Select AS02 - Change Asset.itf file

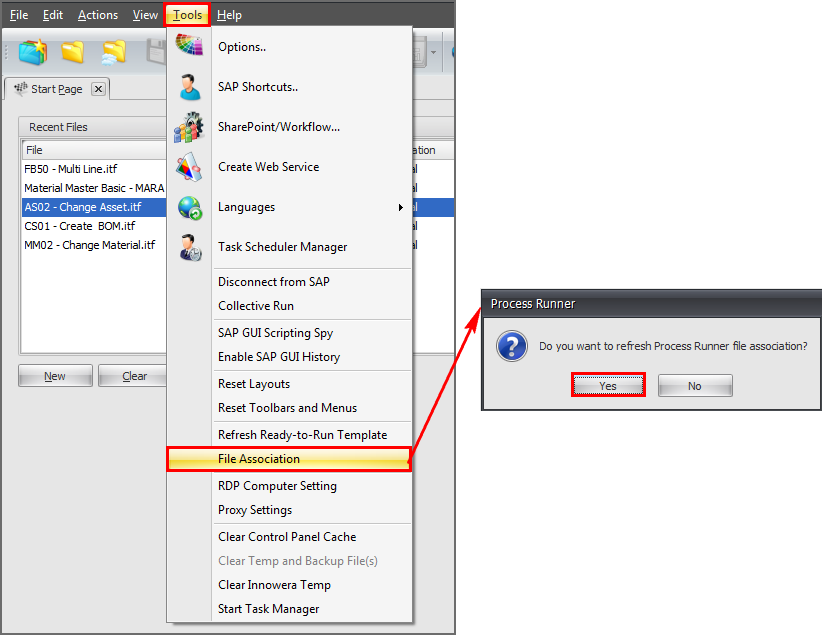[83, 207]
